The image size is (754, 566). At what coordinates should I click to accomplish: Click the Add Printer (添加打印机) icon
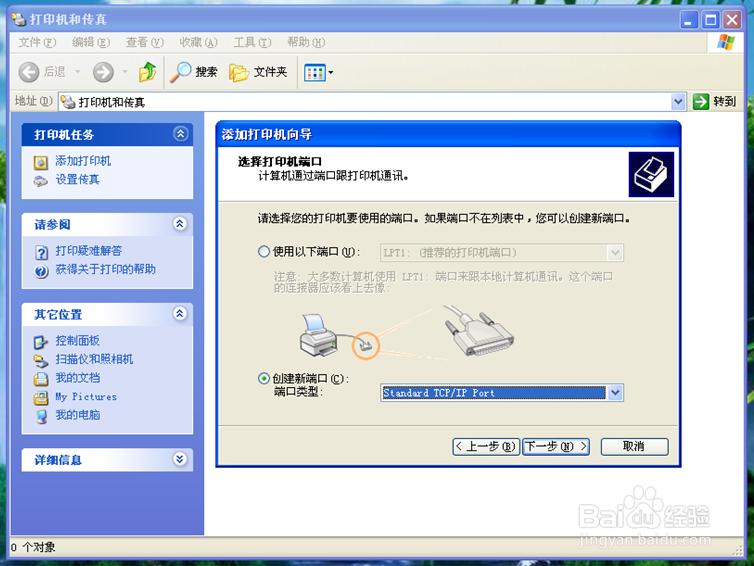[41, 163]
